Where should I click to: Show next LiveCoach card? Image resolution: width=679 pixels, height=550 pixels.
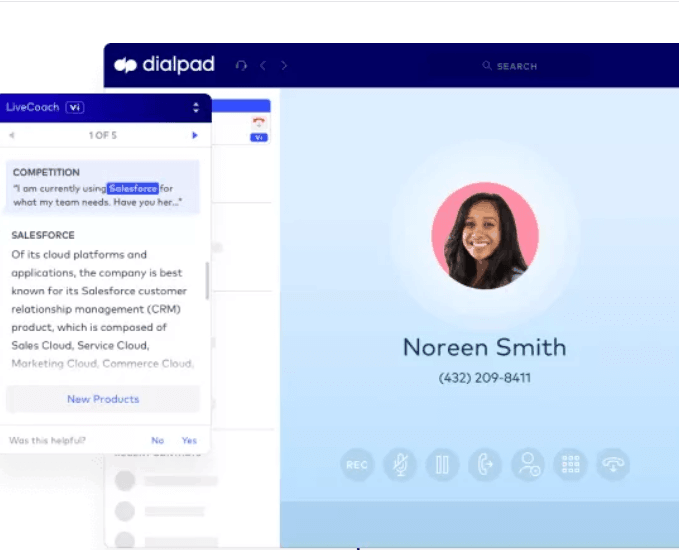(x=194, y=135)
